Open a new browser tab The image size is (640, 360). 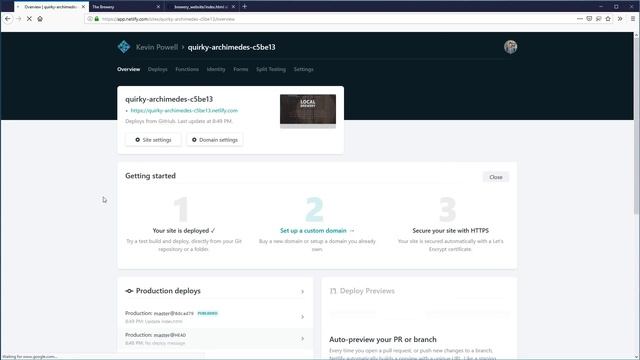pos(244,7)
